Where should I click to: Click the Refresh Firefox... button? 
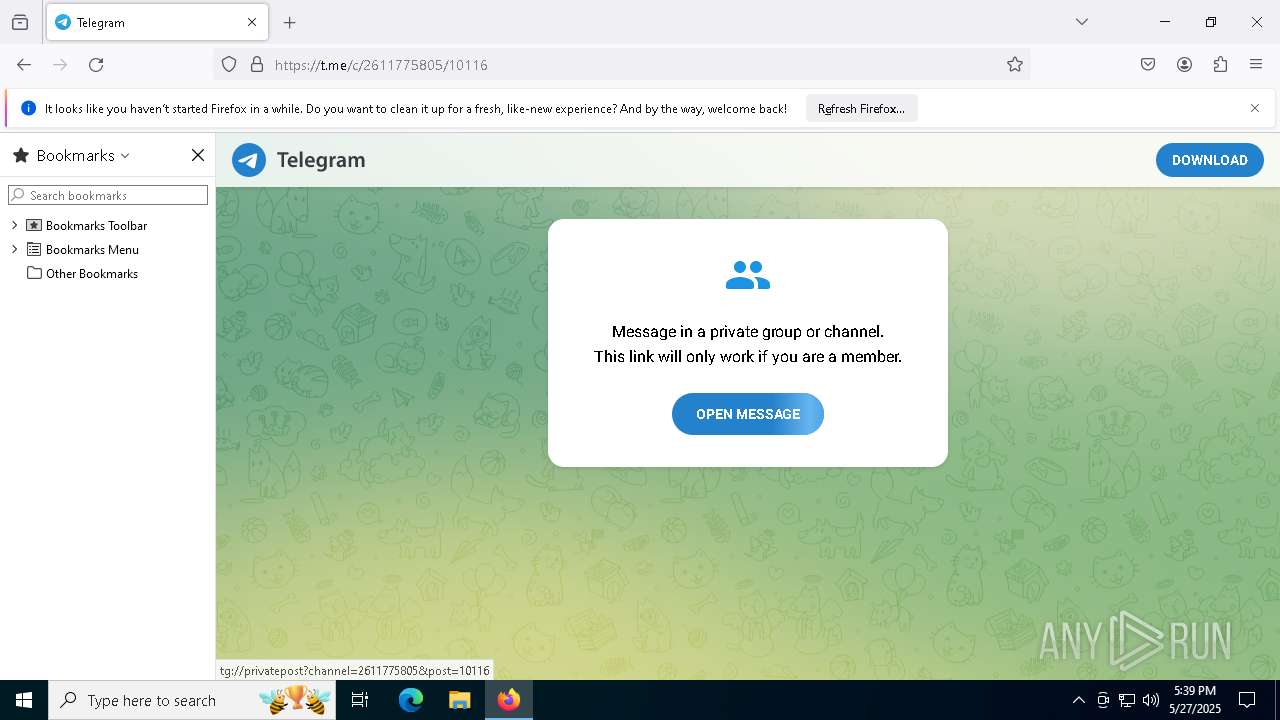coord(861,109)
